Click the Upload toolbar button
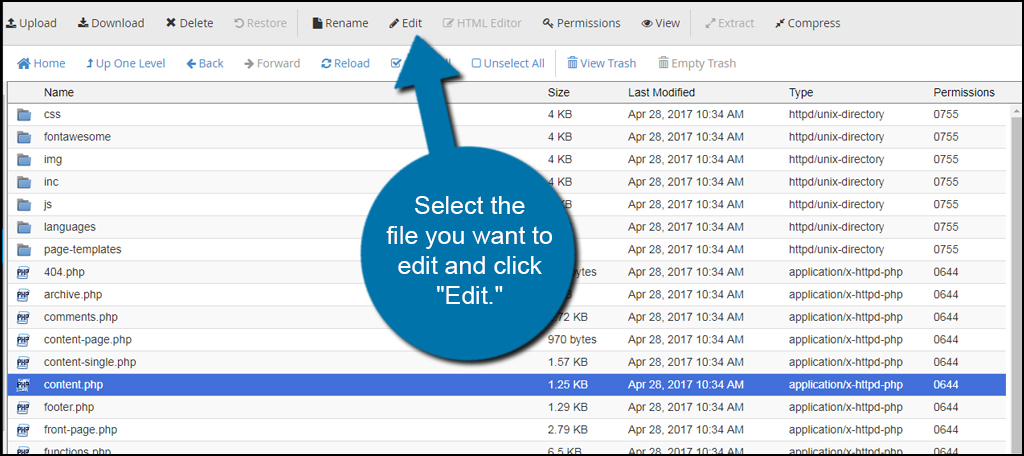Image resolution: width=1024 pixels, height=456 pixels. 31,23
